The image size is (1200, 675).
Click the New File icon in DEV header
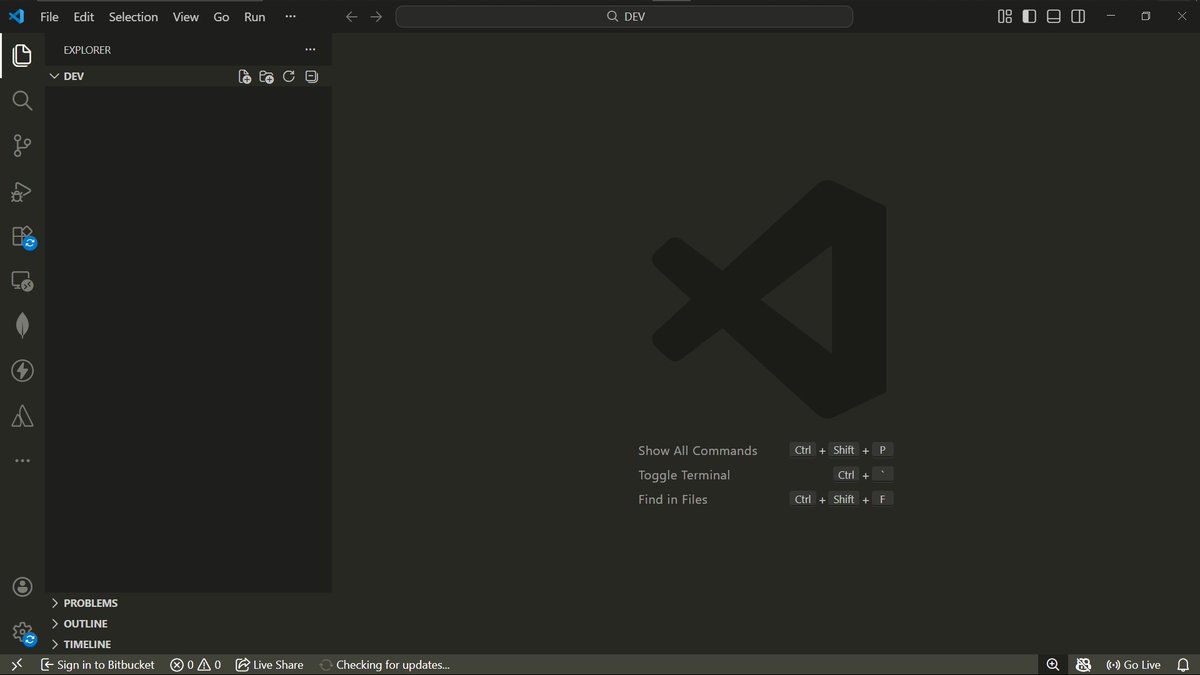[244, 77]
